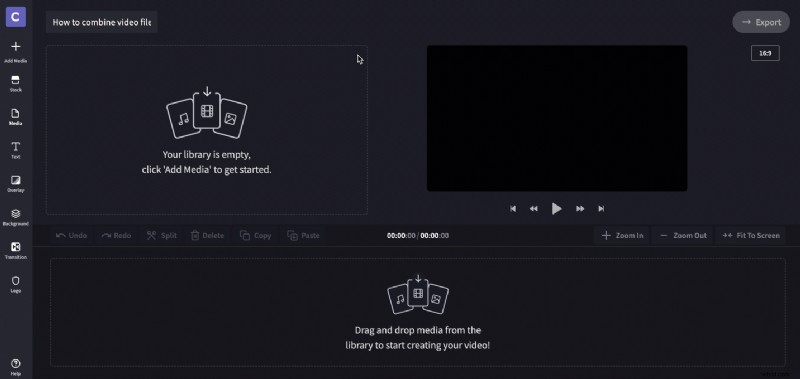Image resolution: width=800 pixels, height=379 pixels.
Task: Click the Clipchamp logo icon
Action: coord(16,17)
